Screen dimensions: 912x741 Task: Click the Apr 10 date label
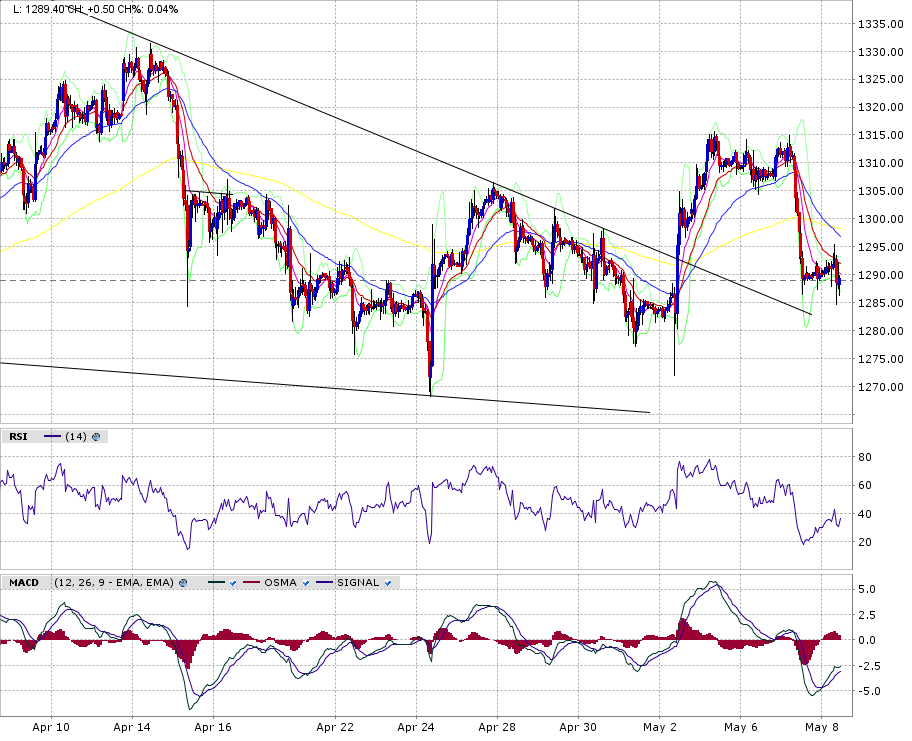pos(51,727)
